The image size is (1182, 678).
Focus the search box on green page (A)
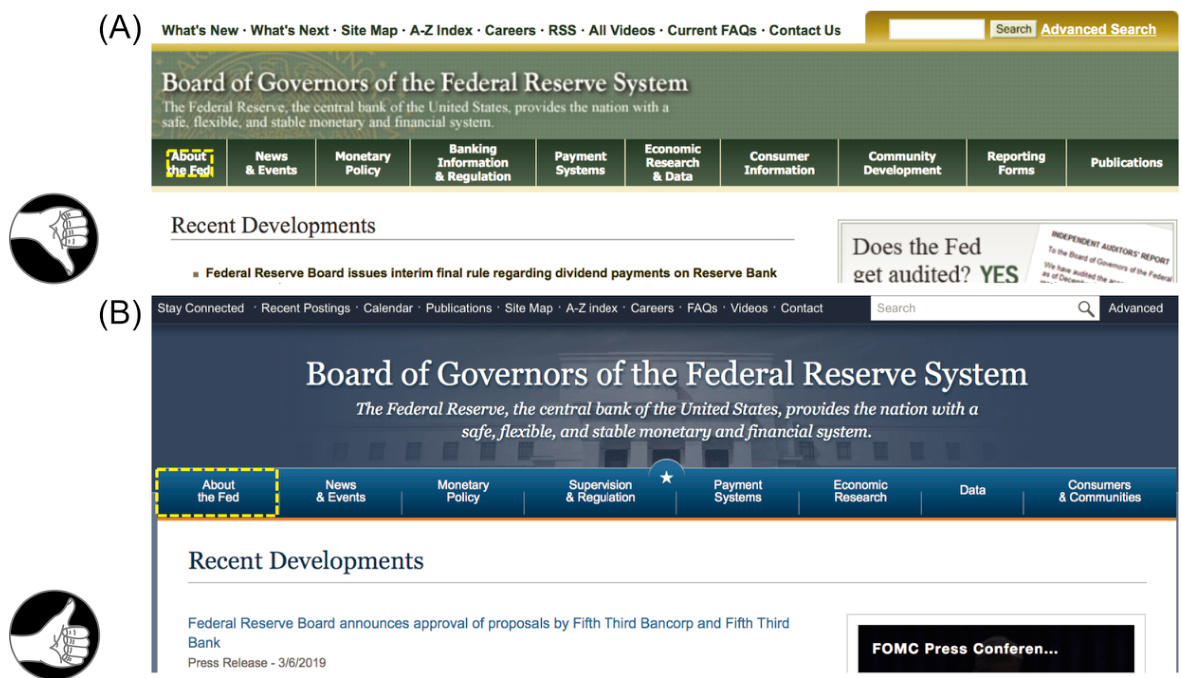(x=937, y=29)
